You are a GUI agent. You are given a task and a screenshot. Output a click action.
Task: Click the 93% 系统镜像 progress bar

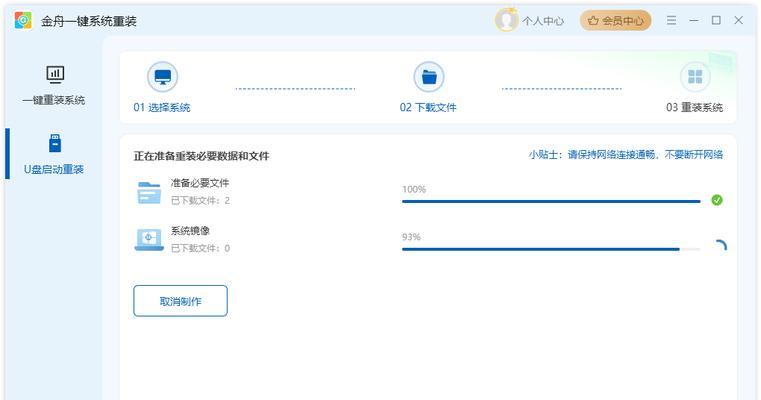(551, 249)
